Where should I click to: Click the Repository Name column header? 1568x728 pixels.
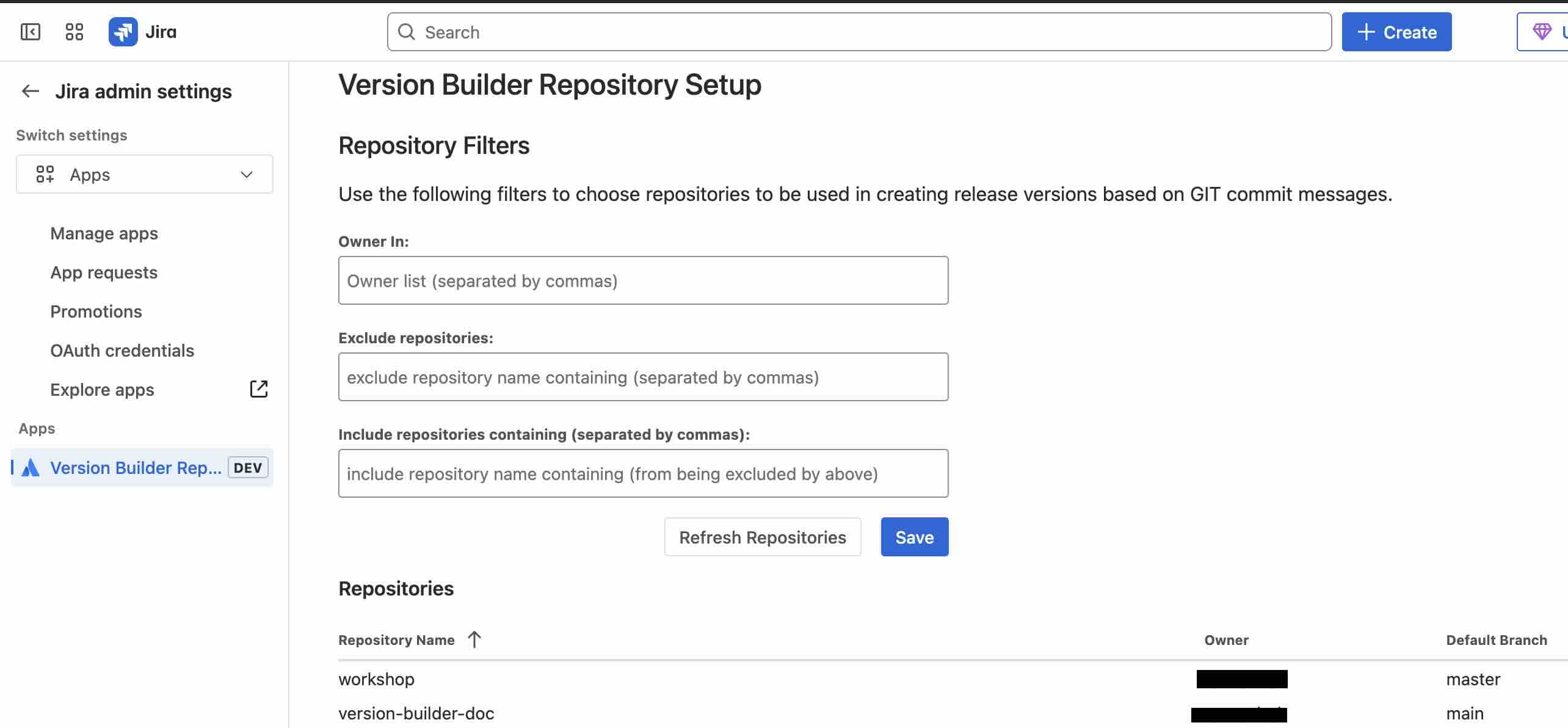click(x=396, y=640)
